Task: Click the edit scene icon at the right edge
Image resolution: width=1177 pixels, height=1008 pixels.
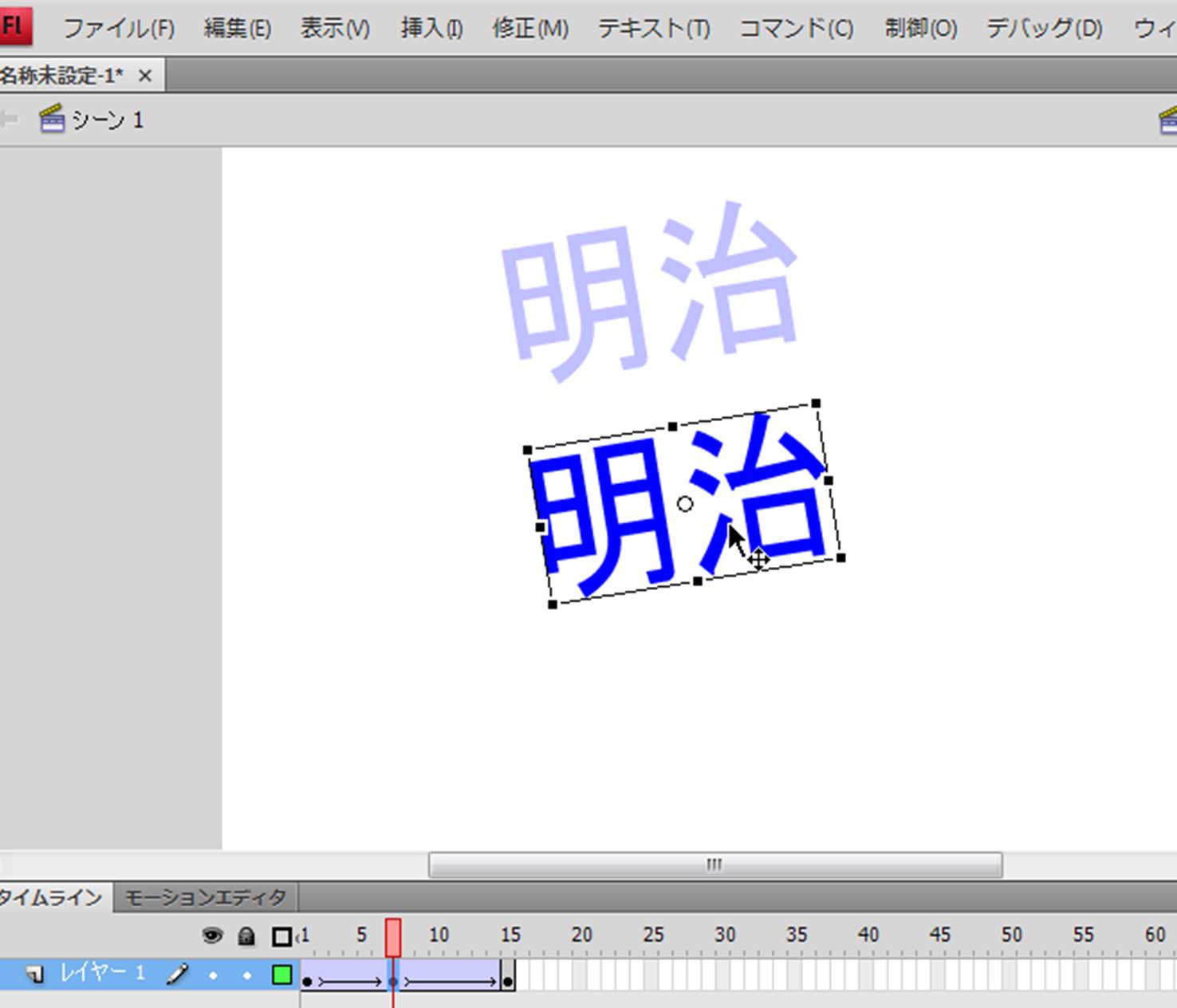Action: (1168, 121)
